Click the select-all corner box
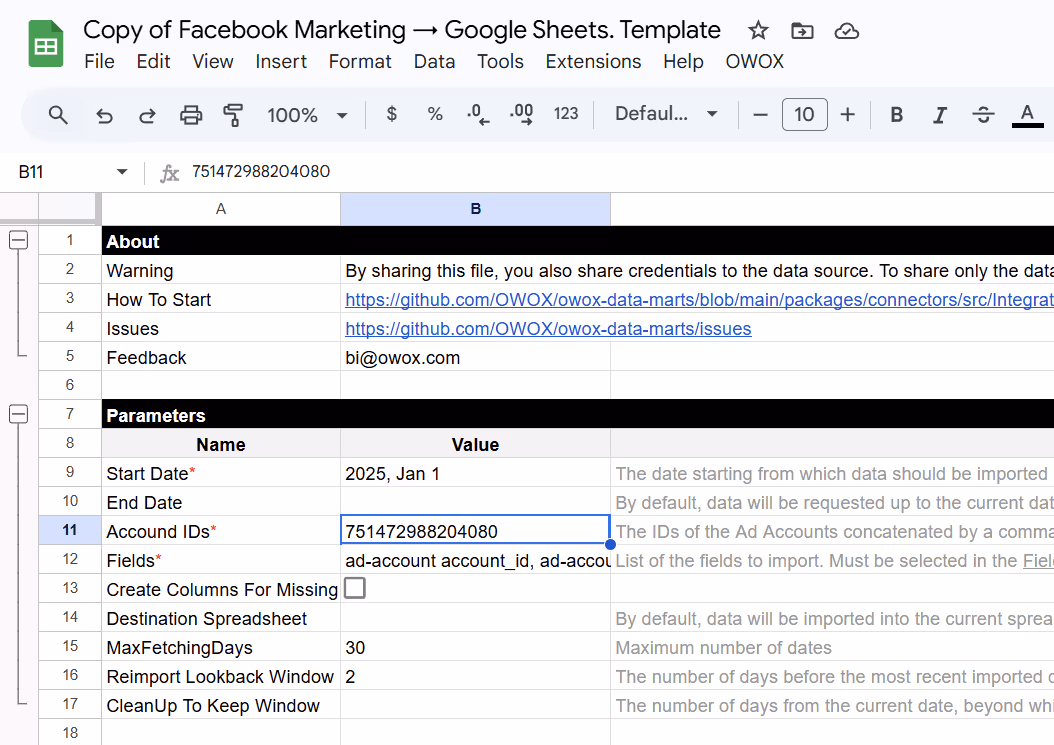 pos(70,208)
